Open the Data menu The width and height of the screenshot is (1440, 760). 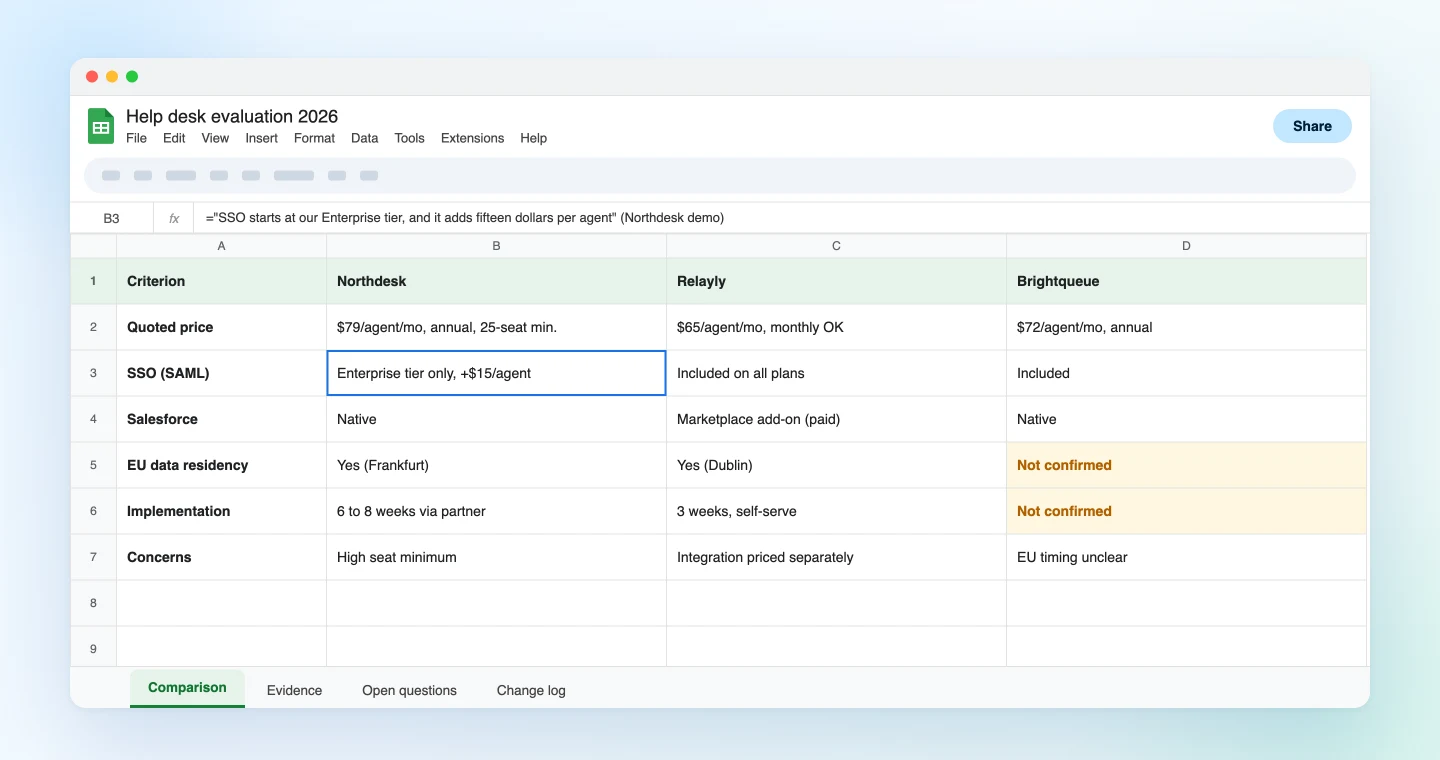point(365,138)
